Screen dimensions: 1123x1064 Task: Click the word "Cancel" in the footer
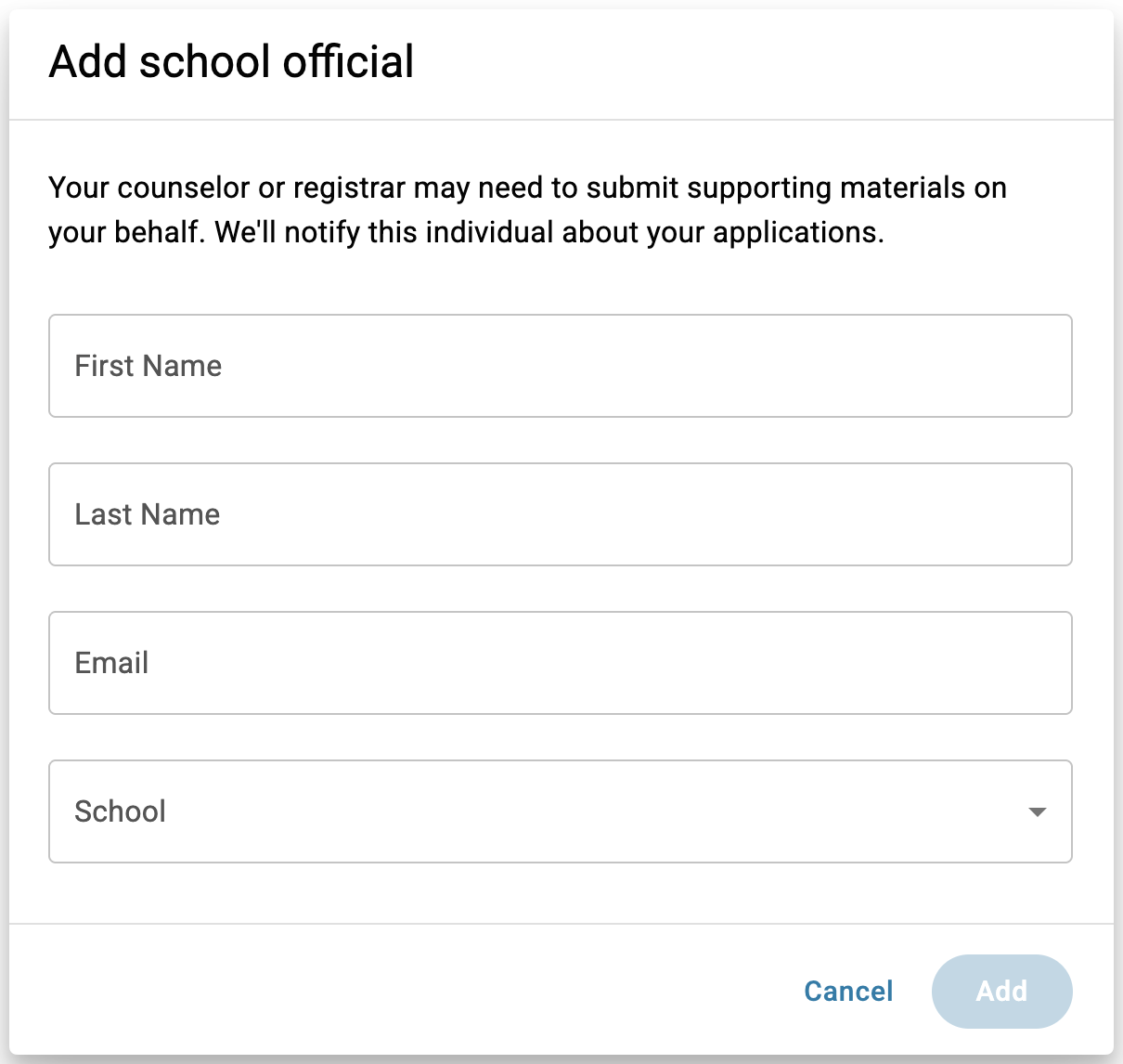click(848, 991)
